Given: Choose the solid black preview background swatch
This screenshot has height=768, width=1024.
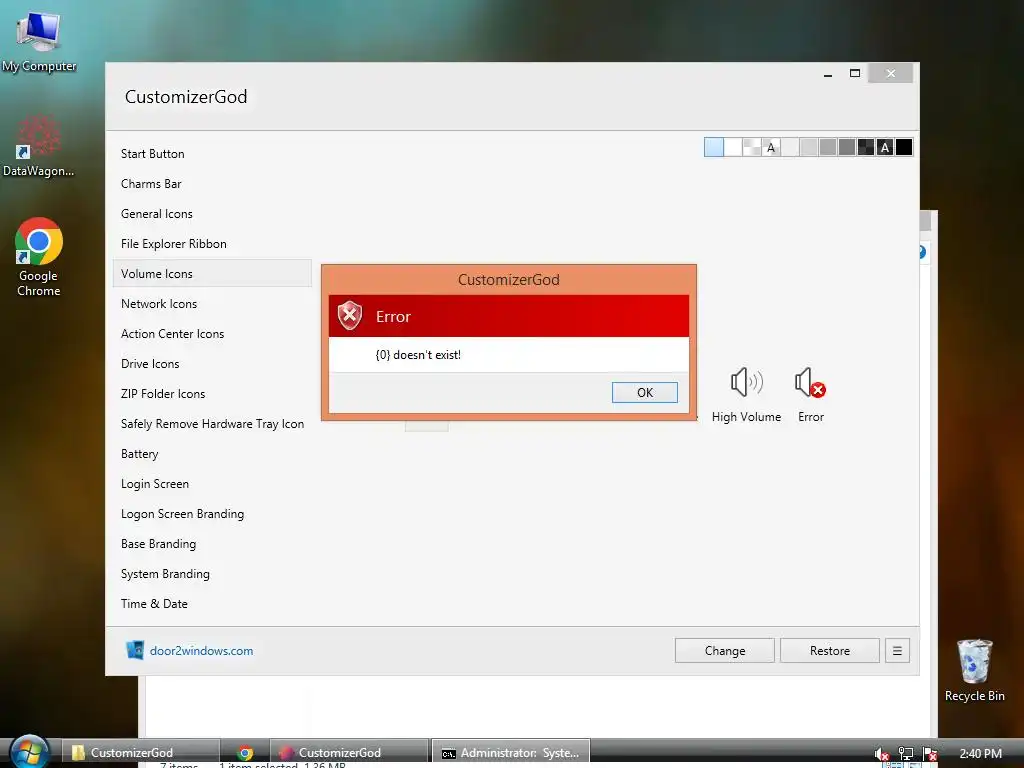Looking at the screenshot, I should (904, 147).
